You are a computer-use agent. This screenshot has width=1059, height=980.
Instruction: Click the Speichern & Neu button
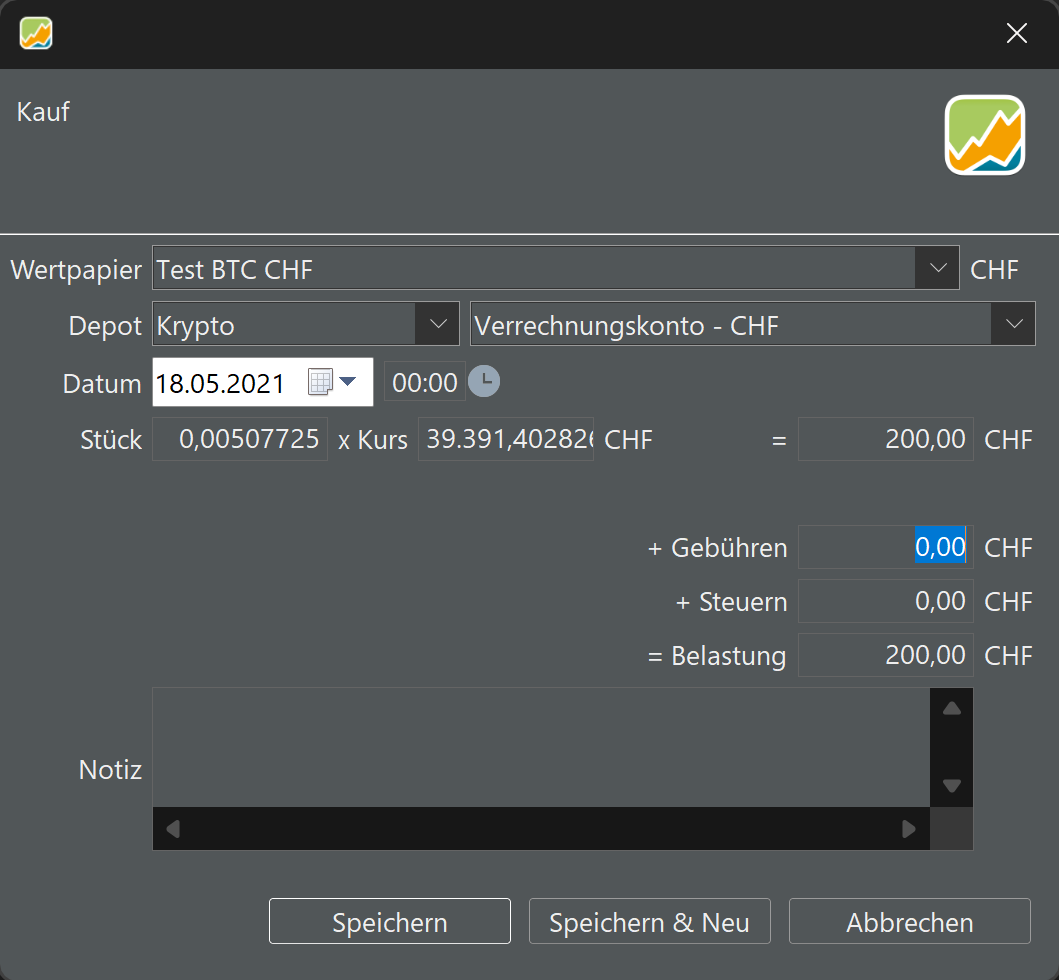649,921
